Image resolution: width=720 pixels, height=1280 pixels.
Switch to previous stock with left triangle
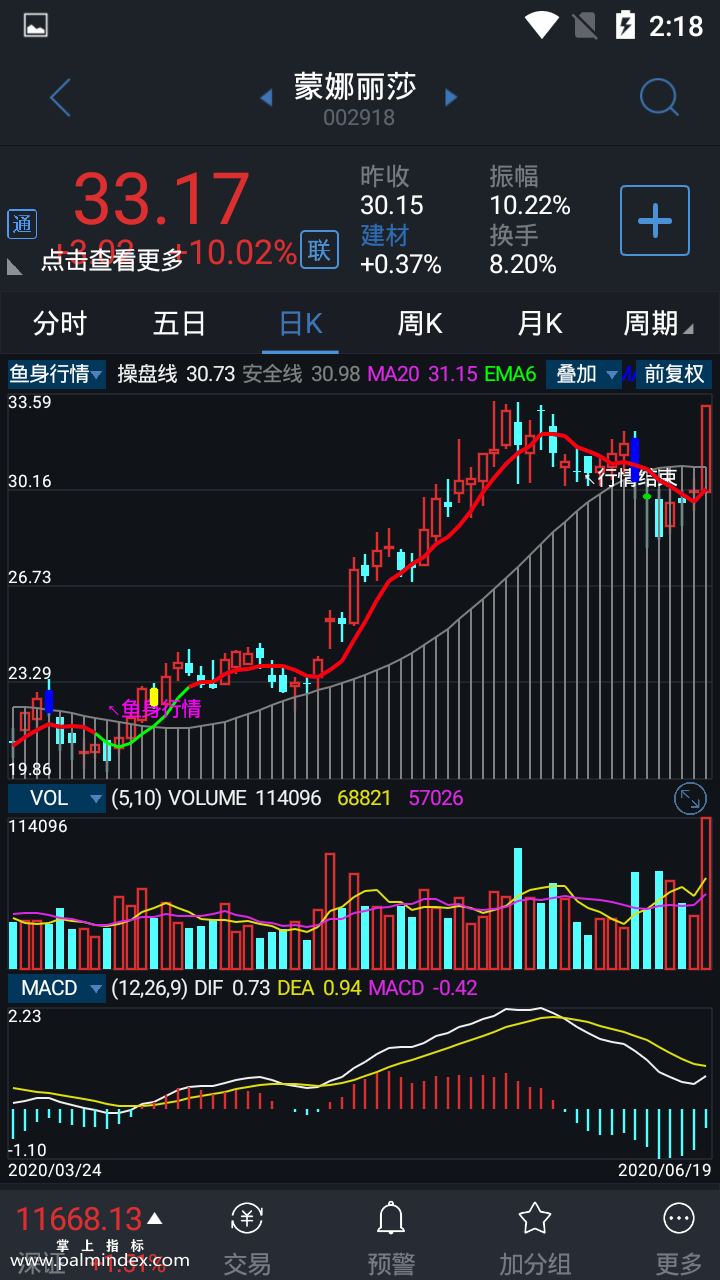266,97
